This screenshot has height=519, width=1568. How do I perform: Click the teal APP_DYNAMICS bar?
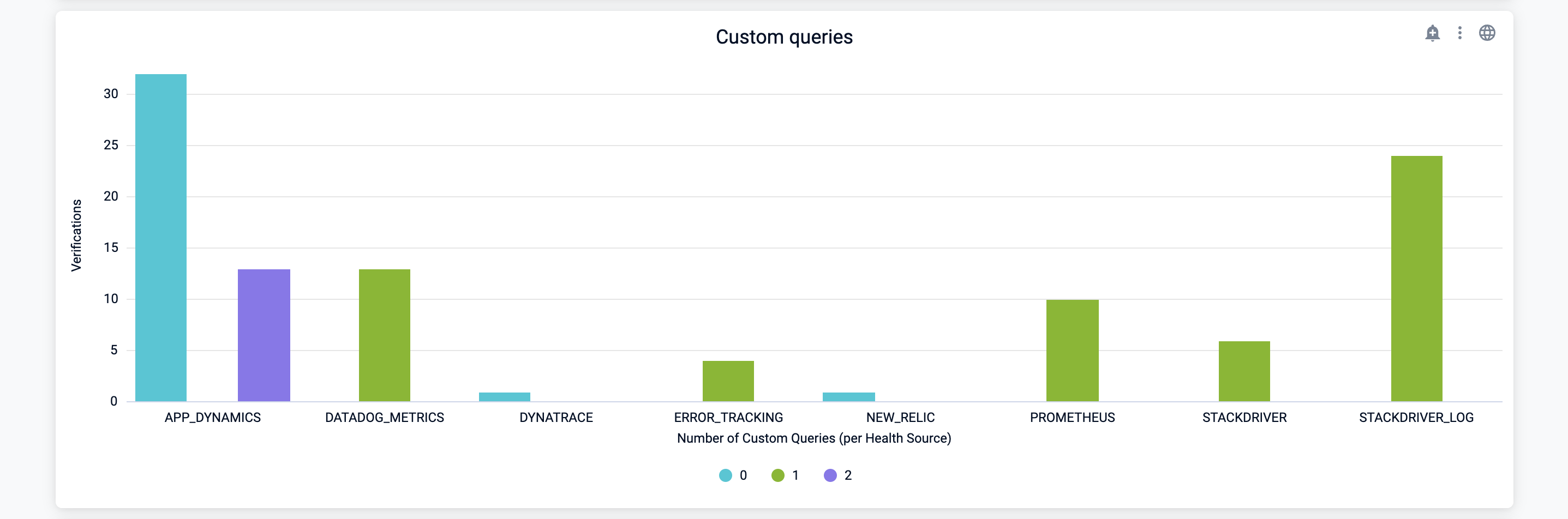(161, 237)
